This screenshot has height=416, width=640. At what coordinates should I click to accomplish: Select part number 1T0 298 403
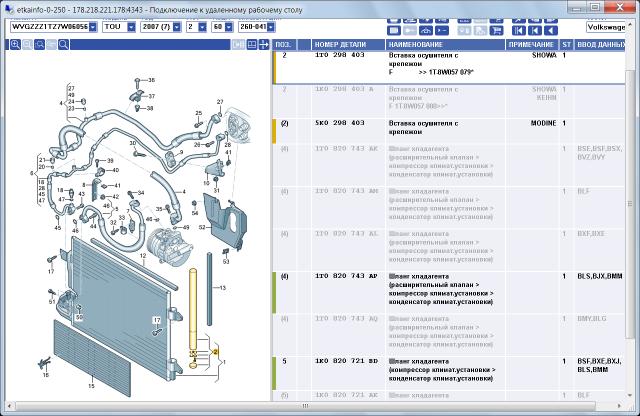[x=340, y=55]
